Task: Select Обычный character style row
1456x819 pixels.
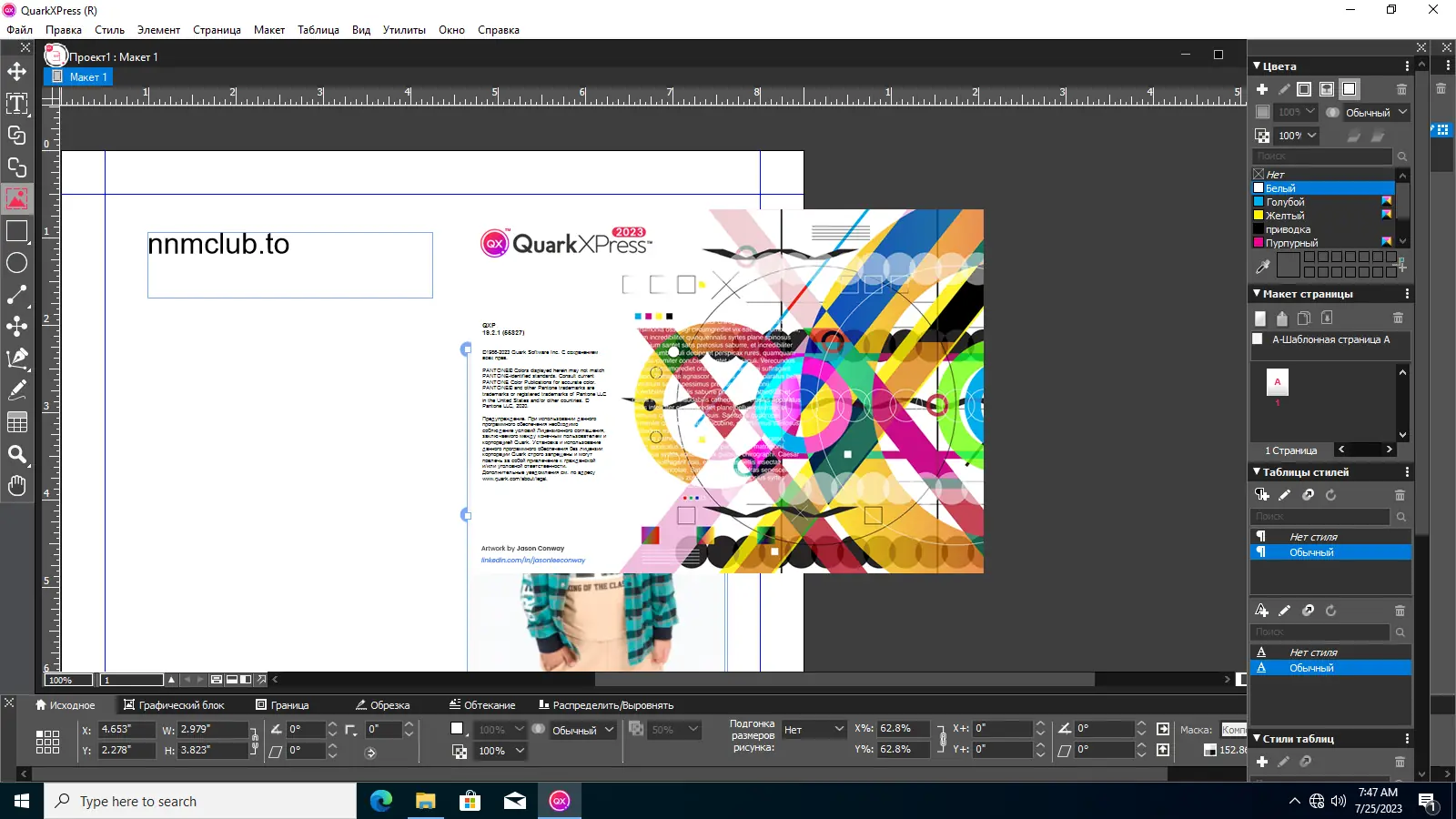Action: [x=1330, y=668]
